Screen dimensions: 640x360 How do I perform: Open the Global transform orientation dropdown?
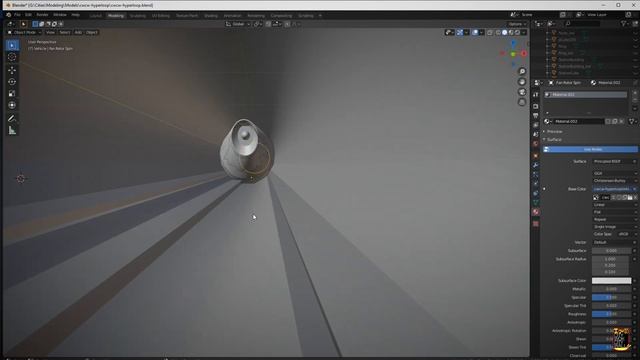tap(238, 24)
